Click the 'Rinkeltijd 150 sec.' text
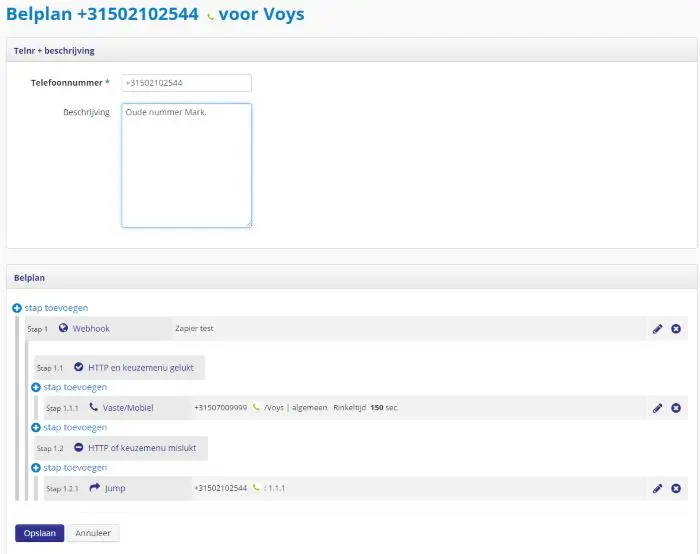The image size is (700, 554). point(366,408)
